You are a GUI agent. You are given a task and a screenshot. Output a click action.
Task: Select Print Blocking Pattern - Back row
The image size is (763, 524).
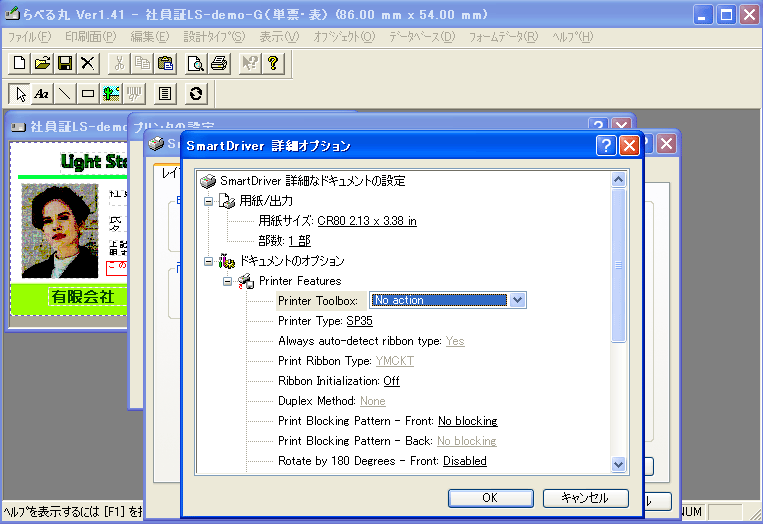[x=387, y=441]
